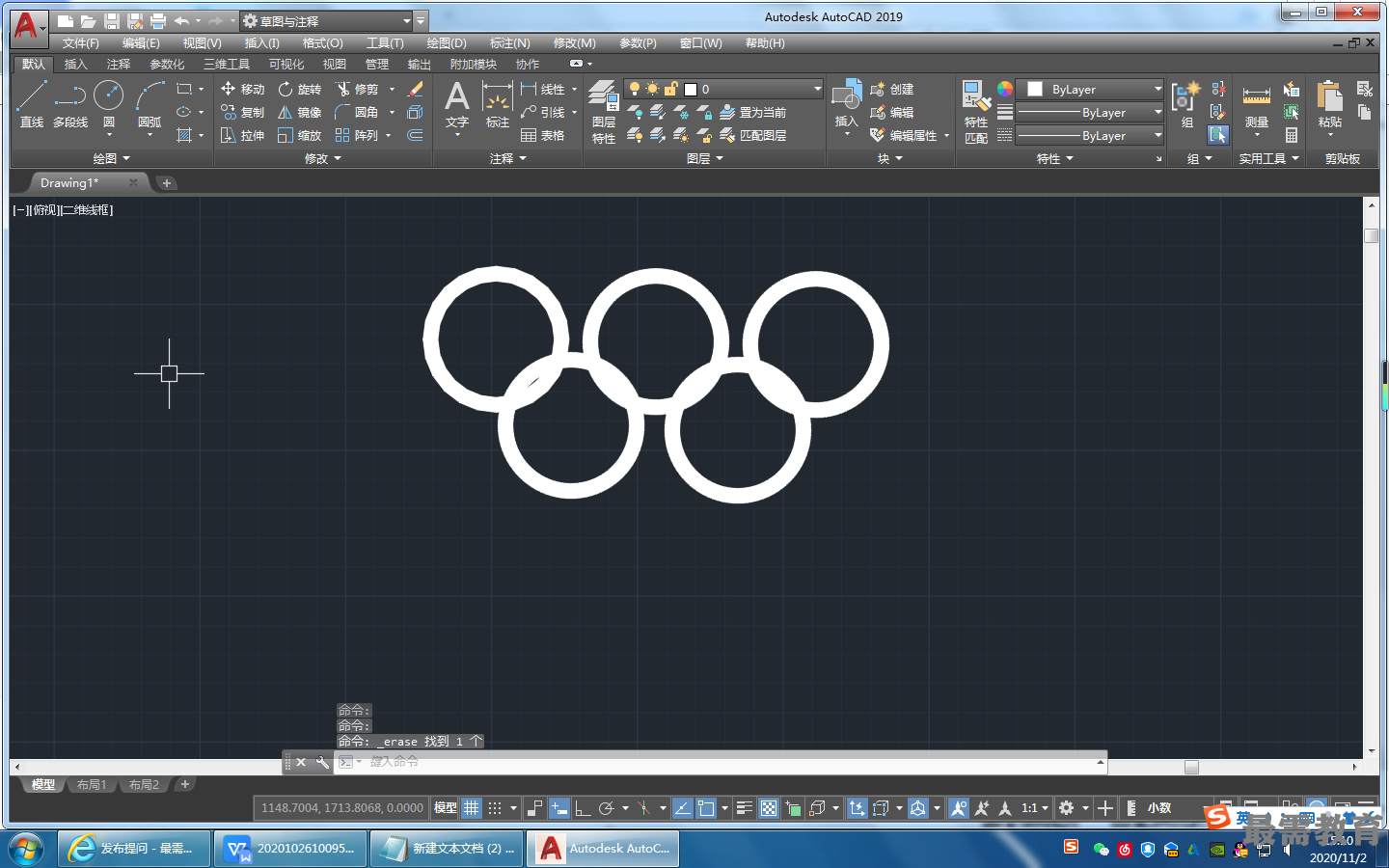Click the Erase tool icon
This screenshot has width=1389, height=868.
[x=416, y=89]
